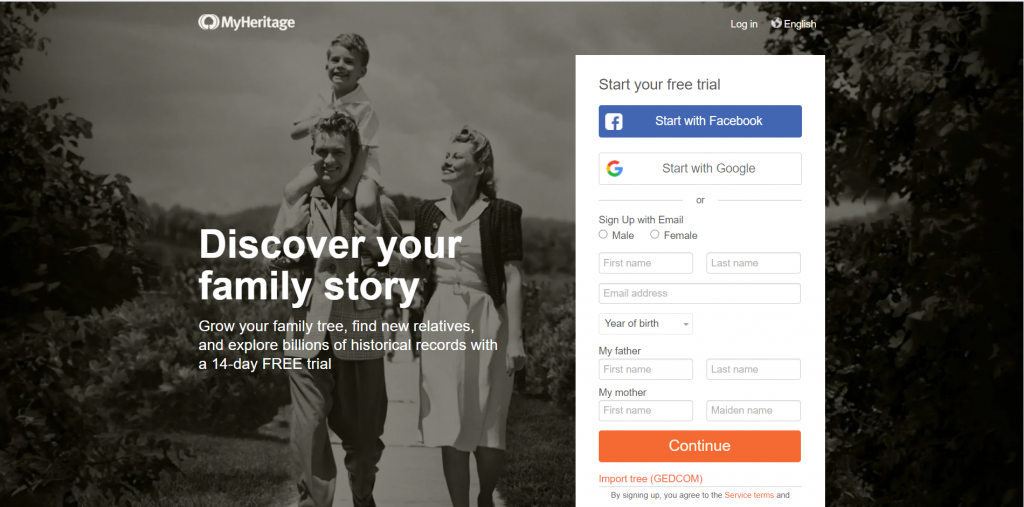Focus the Email address field
1024x507 pixels.
(699, 293)
